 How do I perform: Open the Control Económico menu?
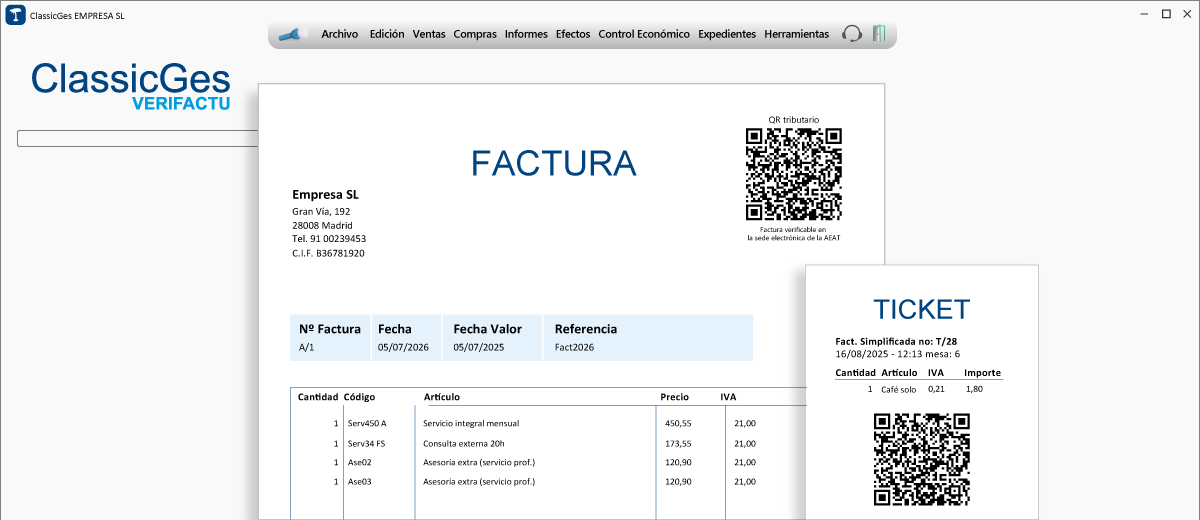pos(644,34)
